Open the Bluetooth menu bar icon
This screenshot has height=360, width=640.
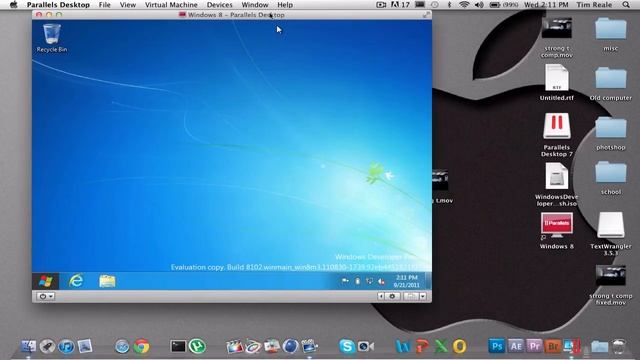click(449, 5)
